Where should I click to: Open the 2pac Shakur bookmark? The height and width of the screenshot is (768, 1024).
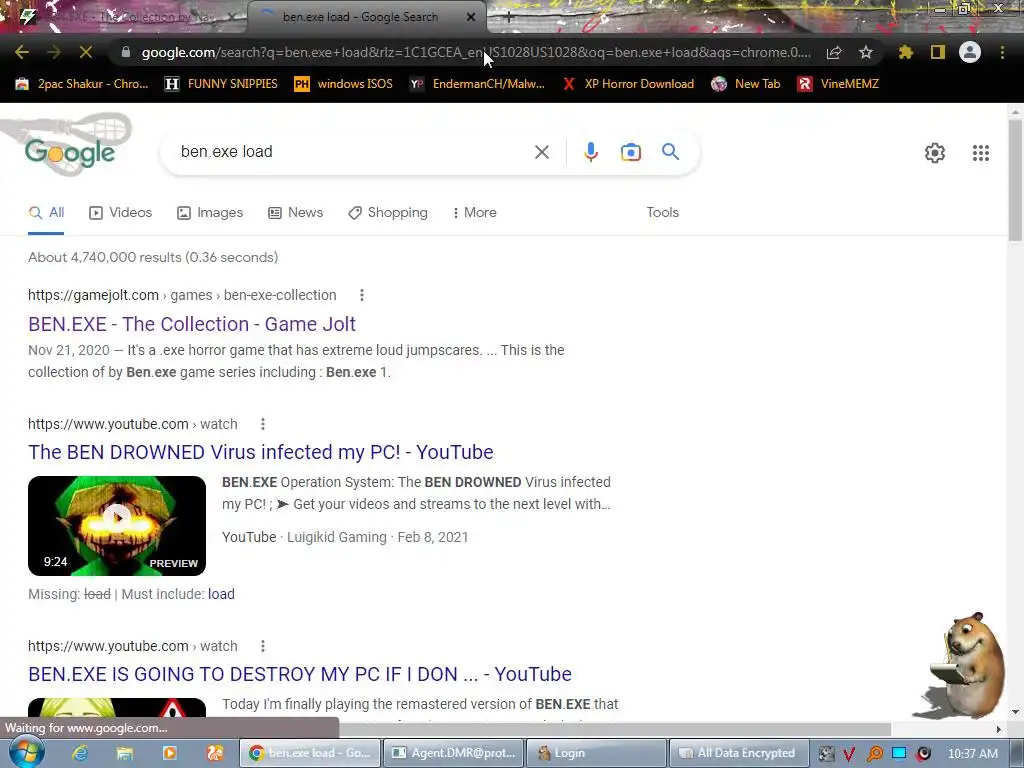pos(82,84)
